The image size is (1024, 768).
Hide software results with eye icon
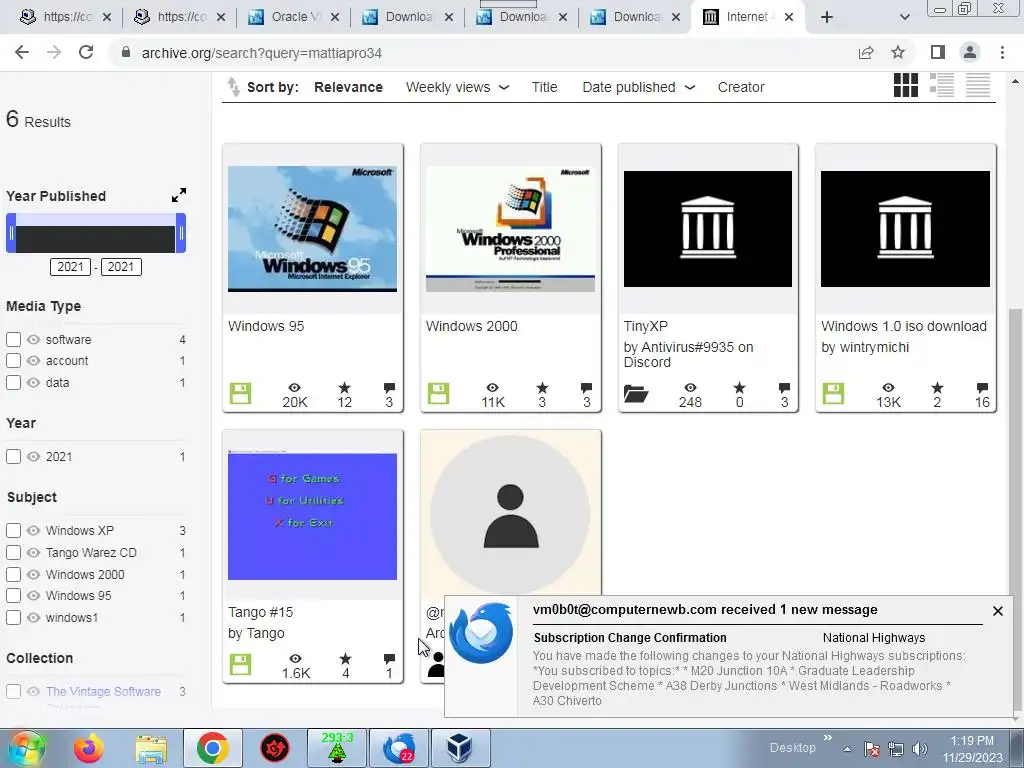(x=33, y=340)
